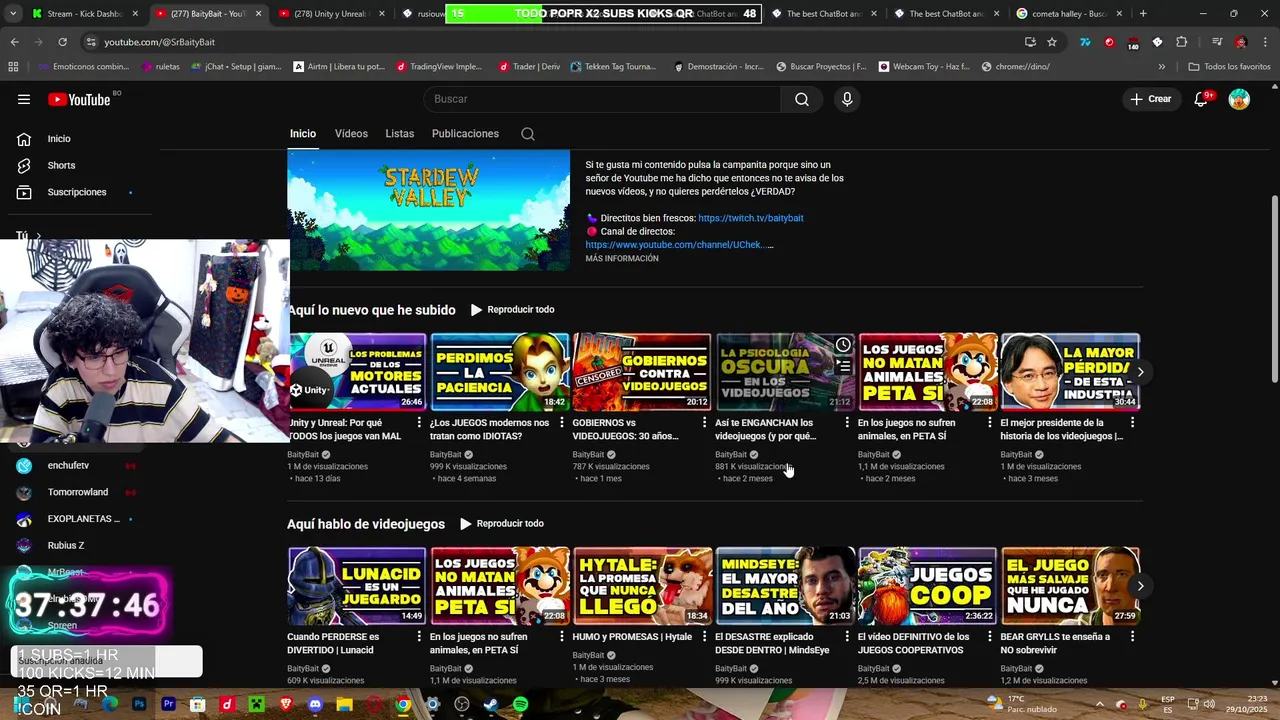Select the Inicio channel tab
Viewport: 1280px width, 720px height.
pyautogui.click(x=303, y=134)
